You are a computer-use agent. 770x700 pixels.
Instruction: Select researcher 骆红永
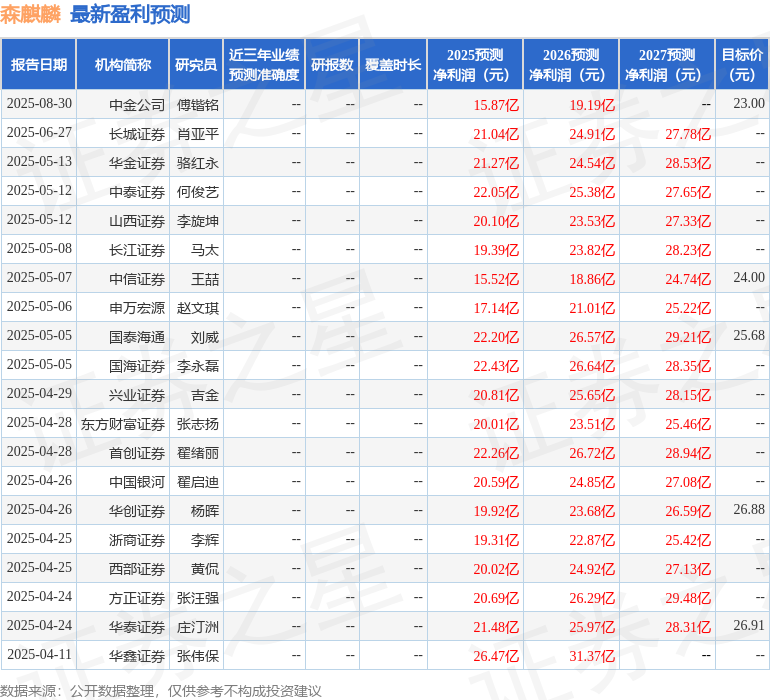[197, 163]
